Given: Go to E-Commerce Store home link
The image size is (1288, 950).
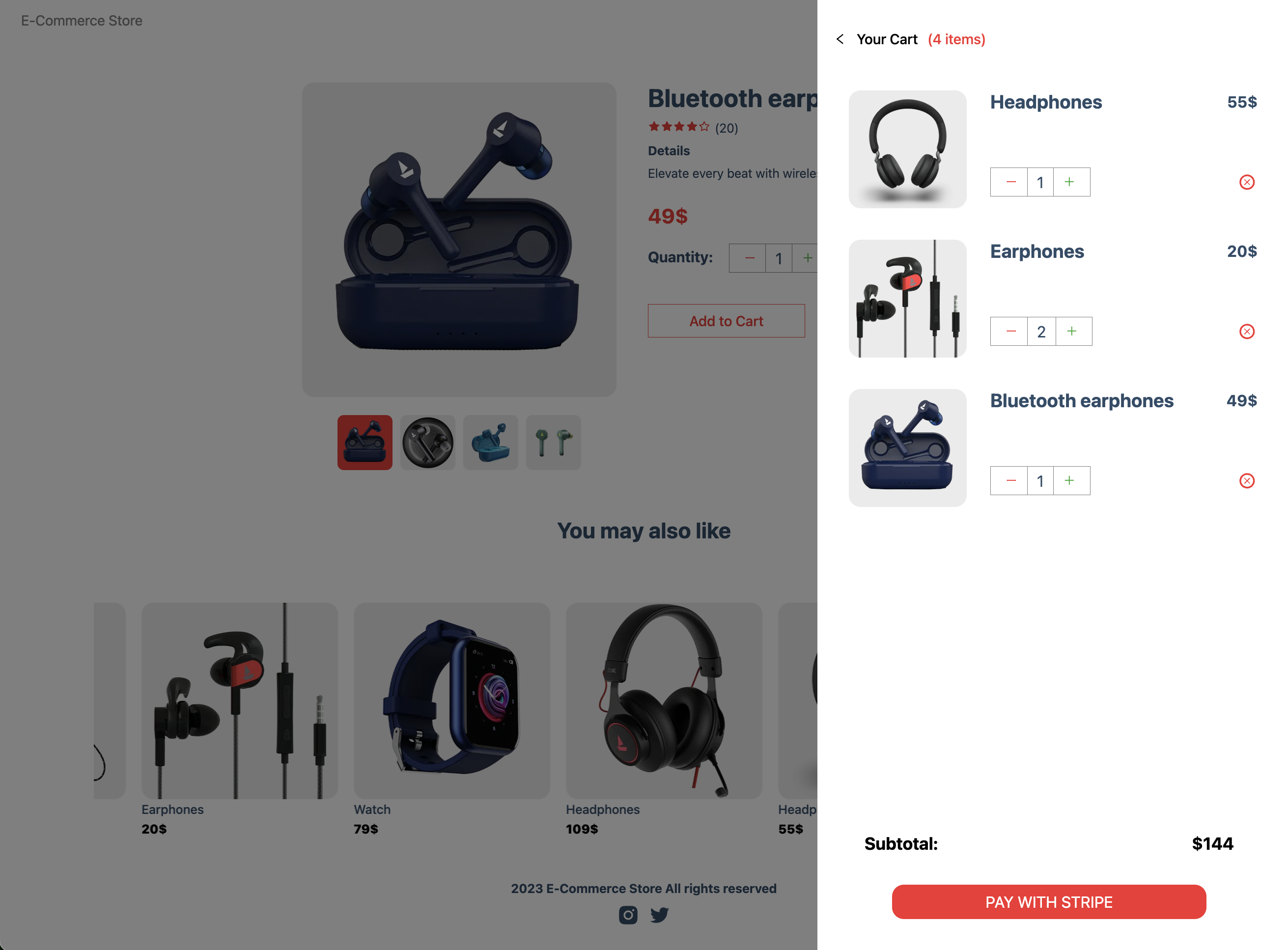Looking at the screenshot, I should coord(82,21).
